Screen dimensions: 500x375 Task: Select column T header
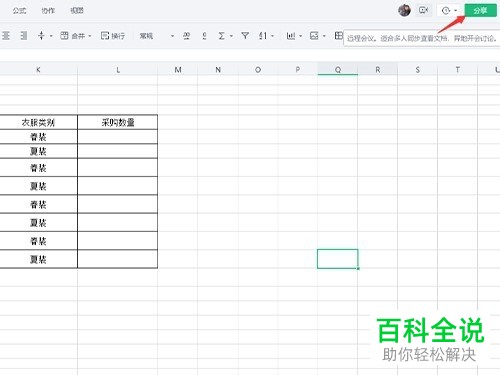click(x=458, y=70)
